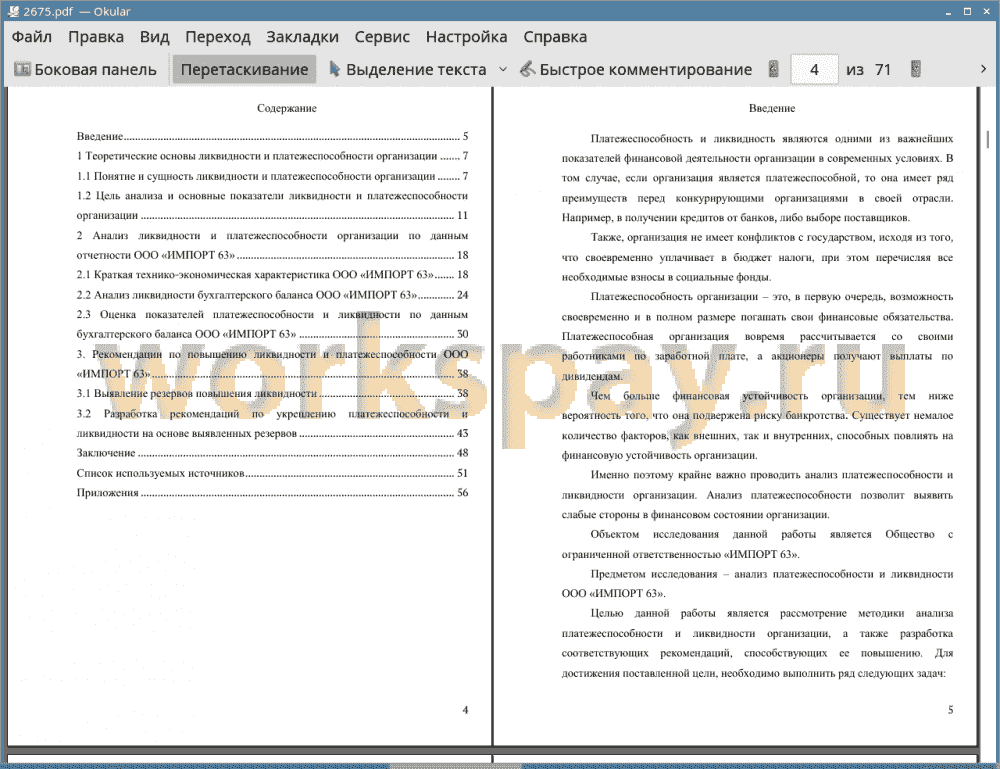1000x769 pixels.
Task: Click the Введение heading on the right page
Action: coord(772,108)
